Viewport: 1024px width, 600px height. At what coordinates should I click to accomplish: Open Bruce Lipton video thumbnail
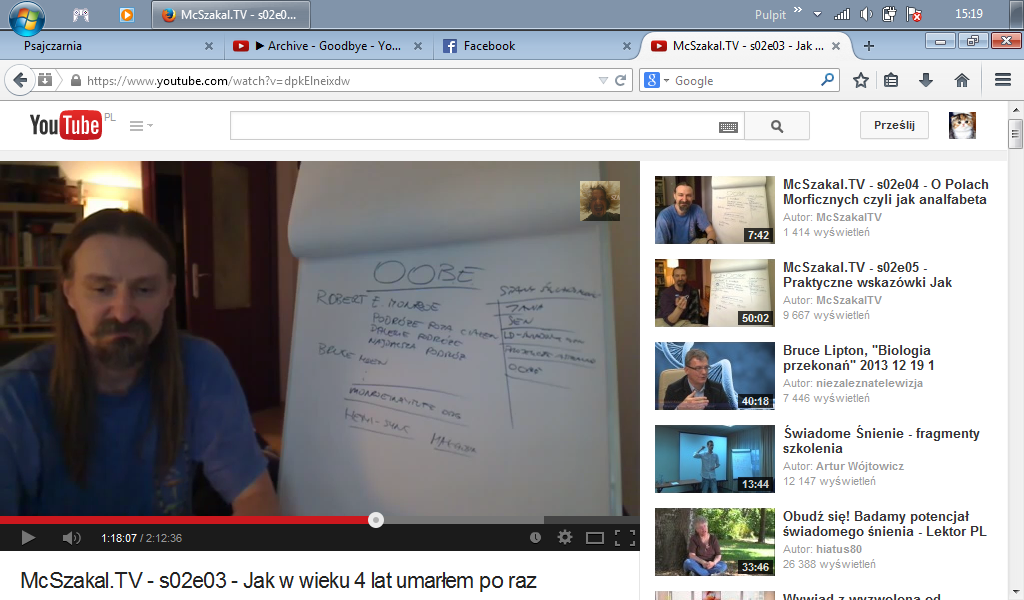714,375
